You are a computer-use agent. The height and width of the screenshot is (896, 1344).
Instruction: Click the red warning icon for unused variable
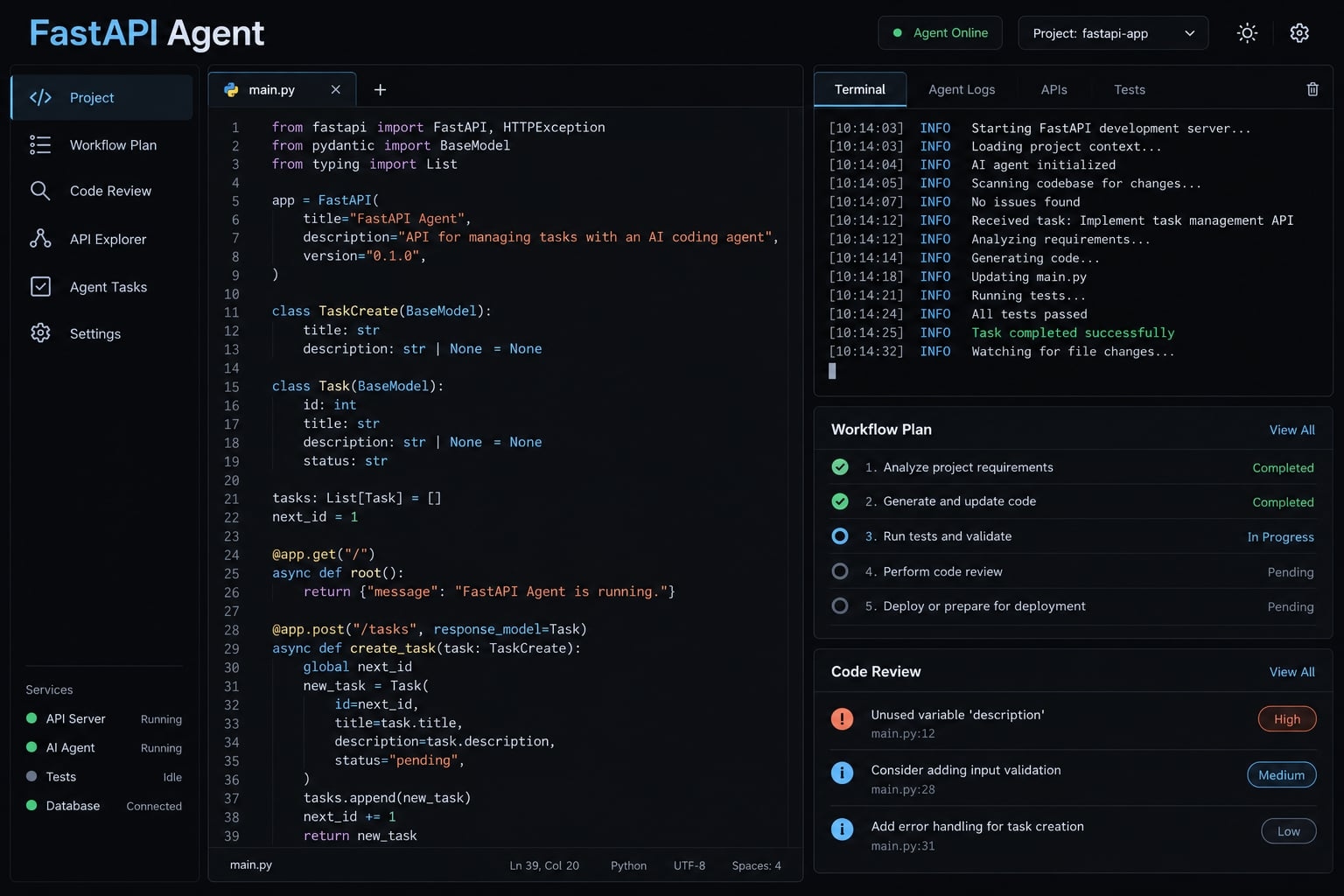tap(842, 718)
